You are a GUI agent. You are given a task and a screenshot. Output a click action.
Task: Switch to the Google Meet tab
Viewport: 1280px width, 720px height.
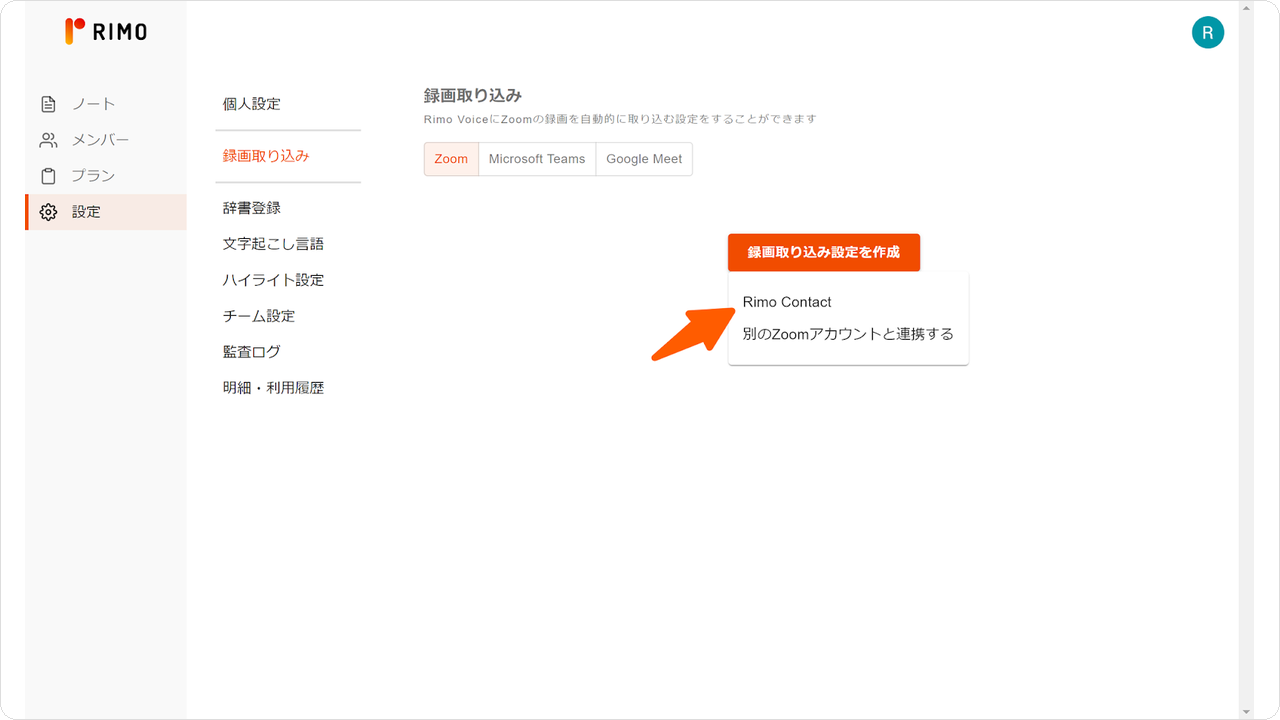point(644,159)
